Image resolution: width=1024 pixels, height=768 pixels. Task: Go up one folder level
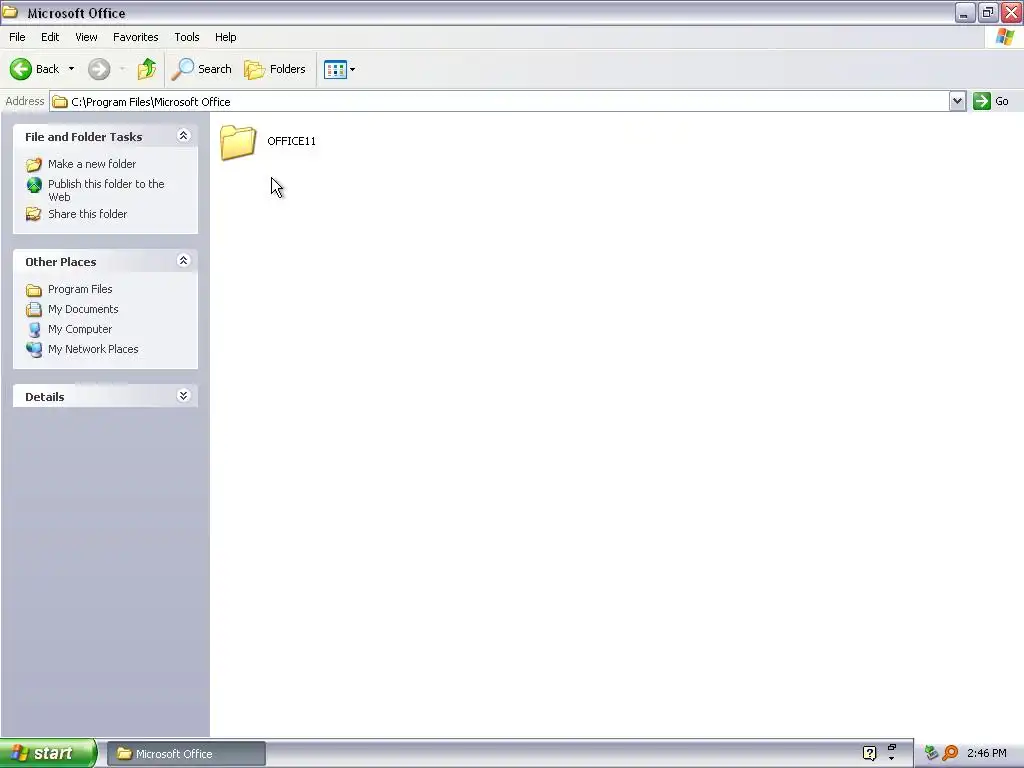[x=147, y=69]
